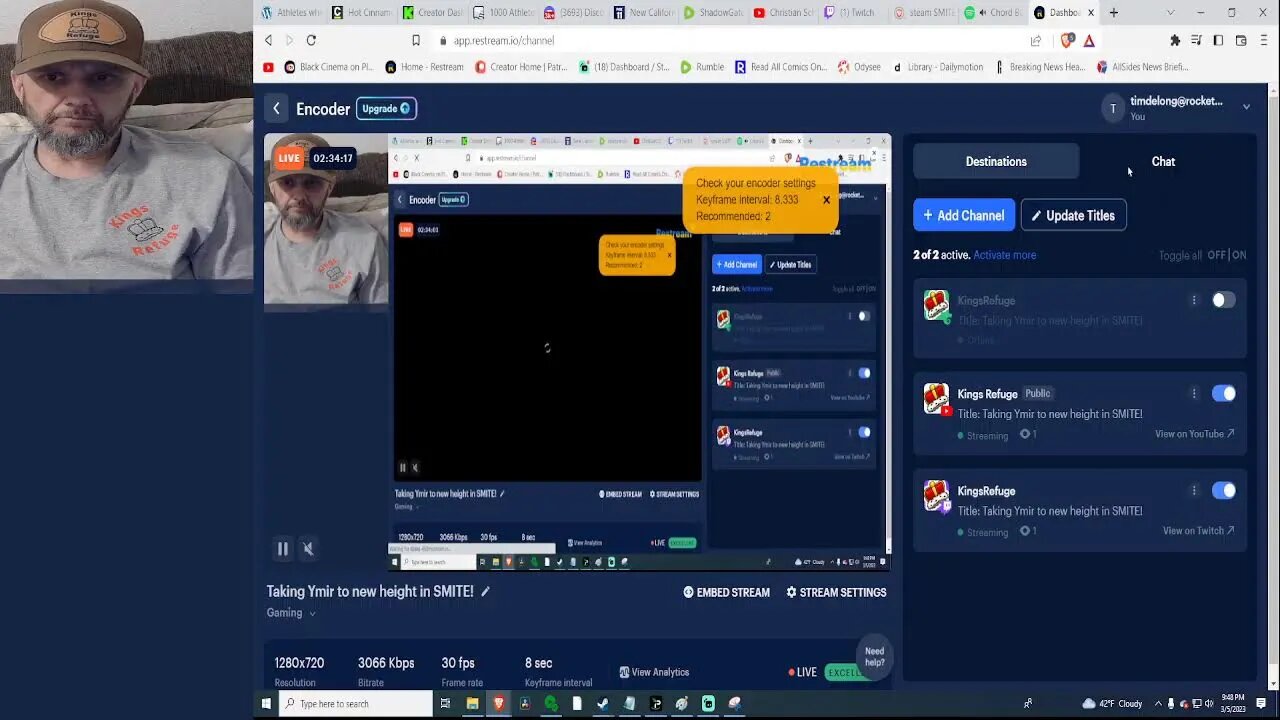Open EMBED STREAM
Screen dimensions: 1280x720
point(727,592)
